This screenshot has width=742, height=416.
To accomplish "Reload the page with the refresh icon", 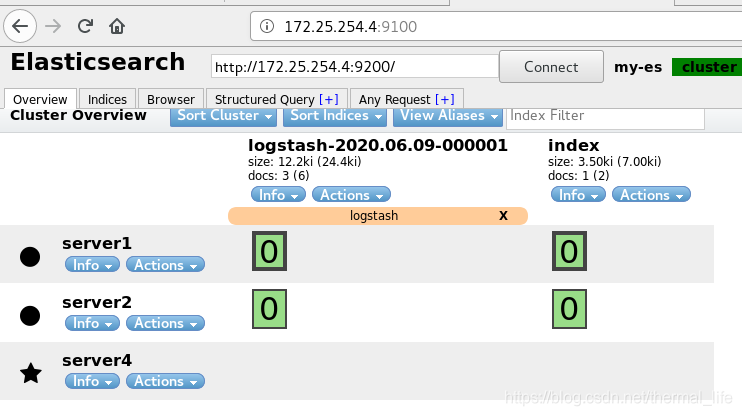I will [85, 26].
